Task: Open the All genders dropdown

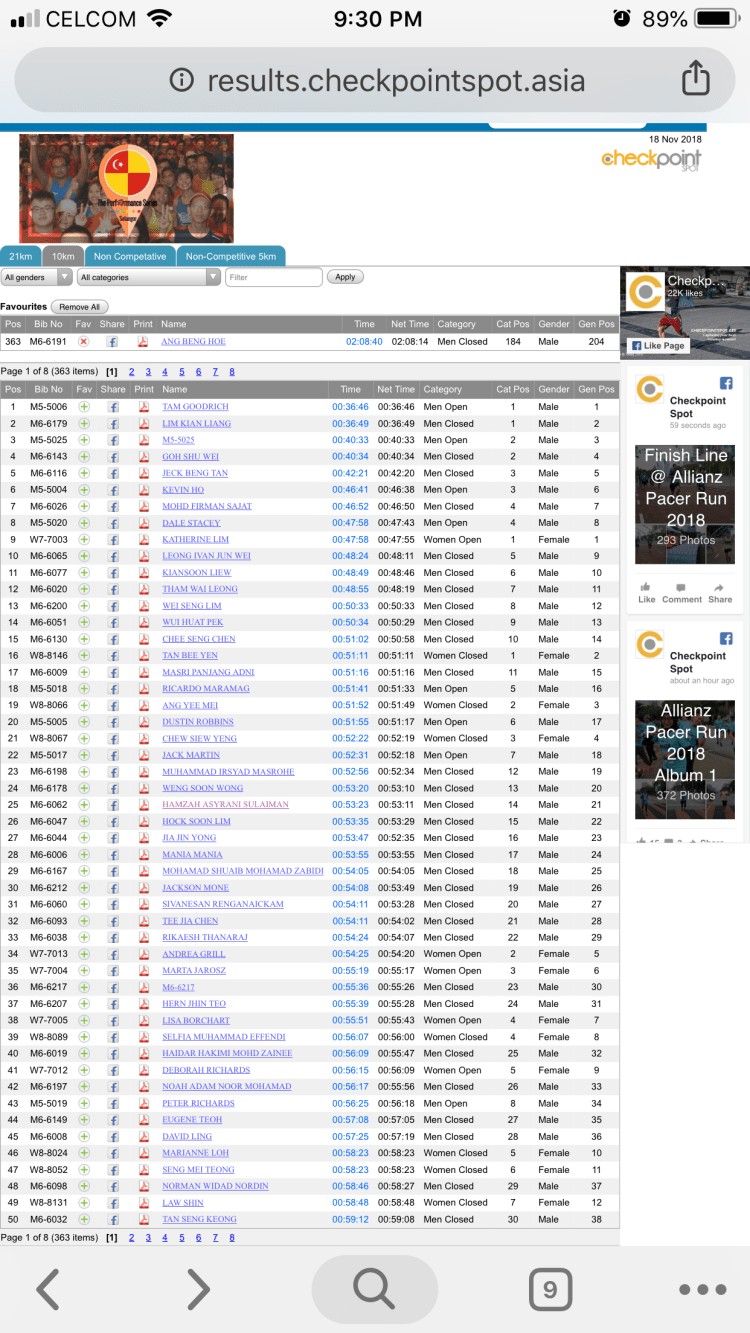Action: pyautogui.click(x=37, y=277)
